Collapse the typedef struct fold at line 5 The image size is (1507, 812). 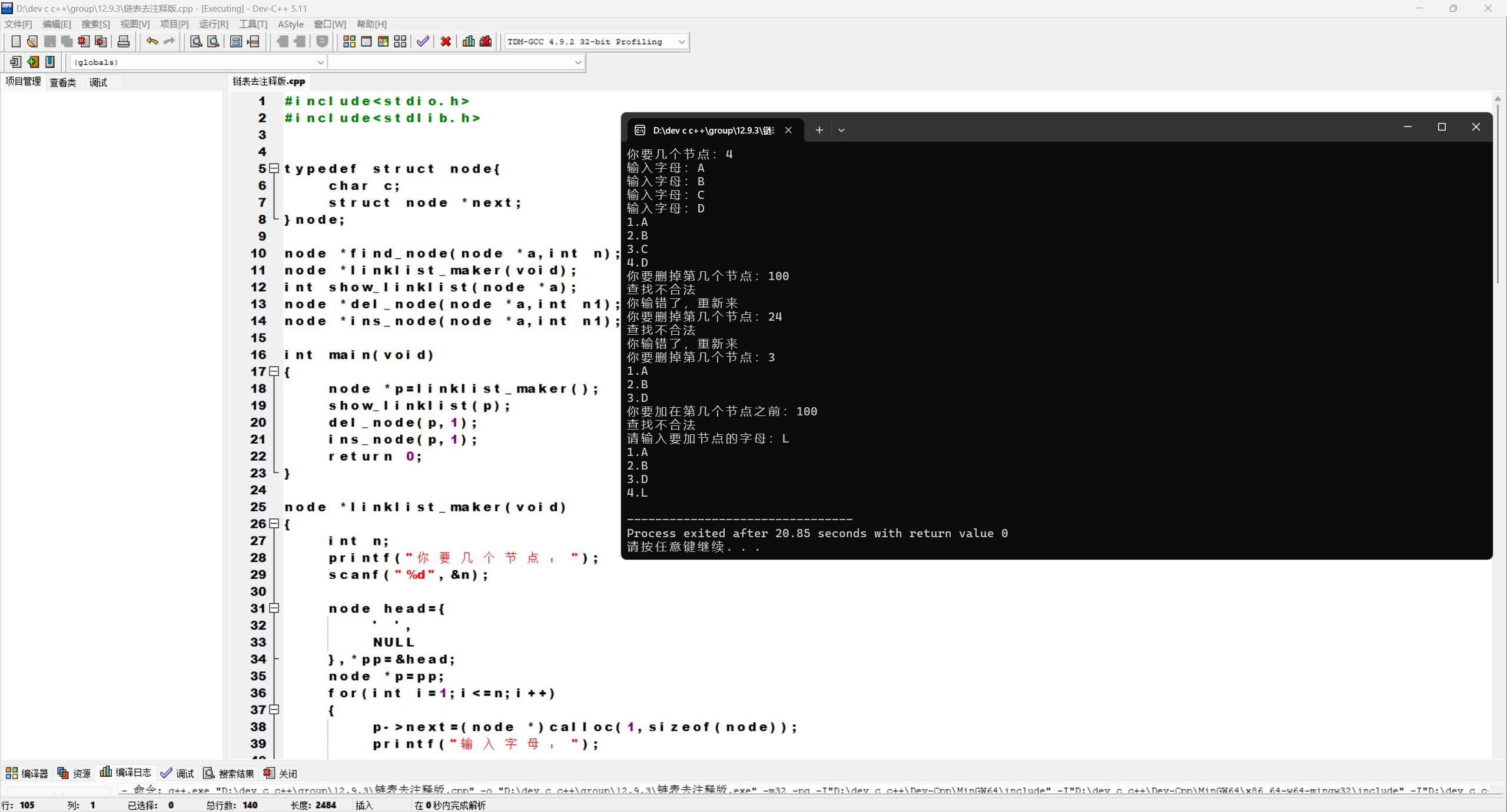coord(274,168)
